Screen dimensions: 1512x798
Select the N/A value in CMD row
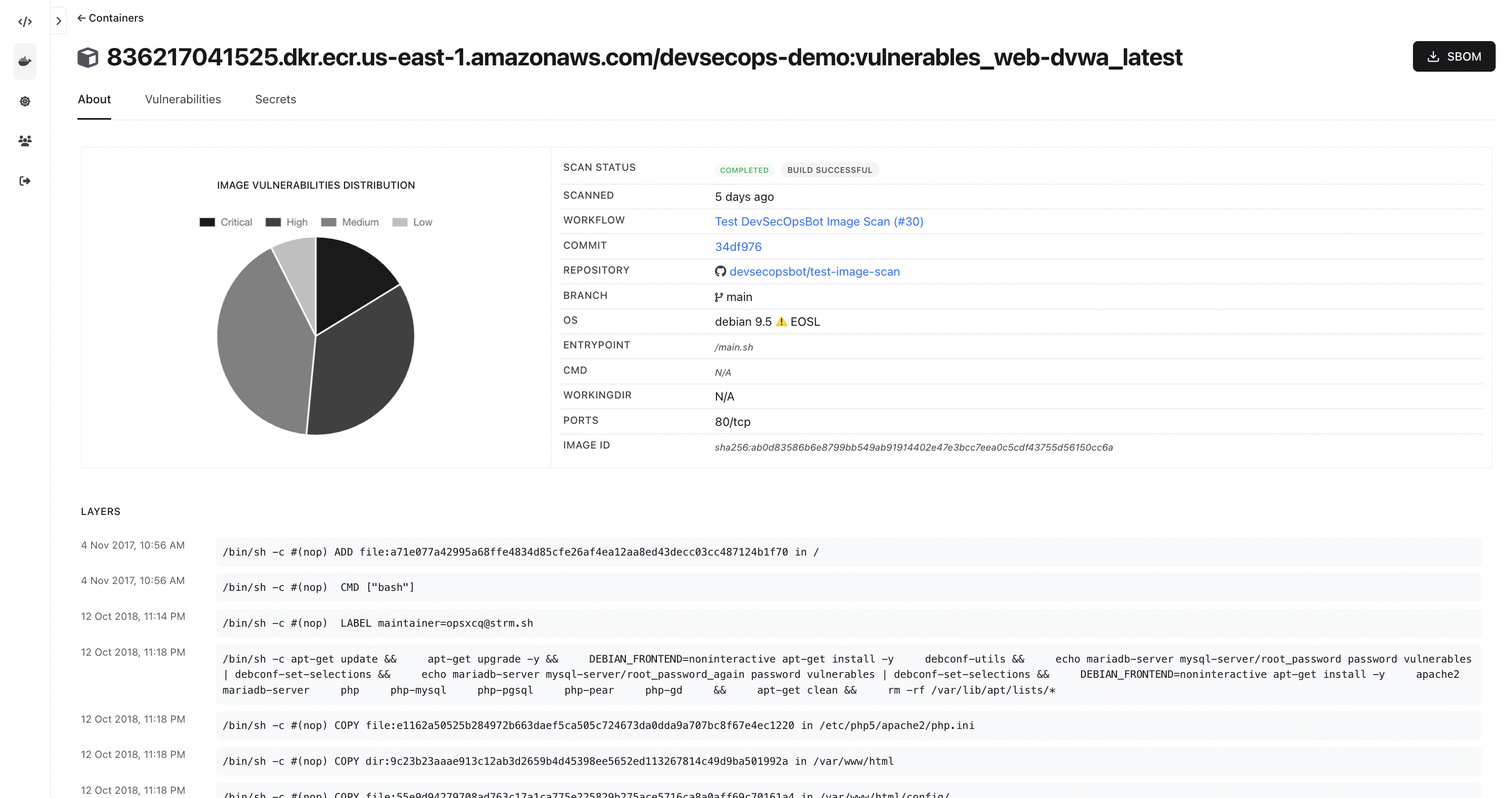[x=722, y=372]
